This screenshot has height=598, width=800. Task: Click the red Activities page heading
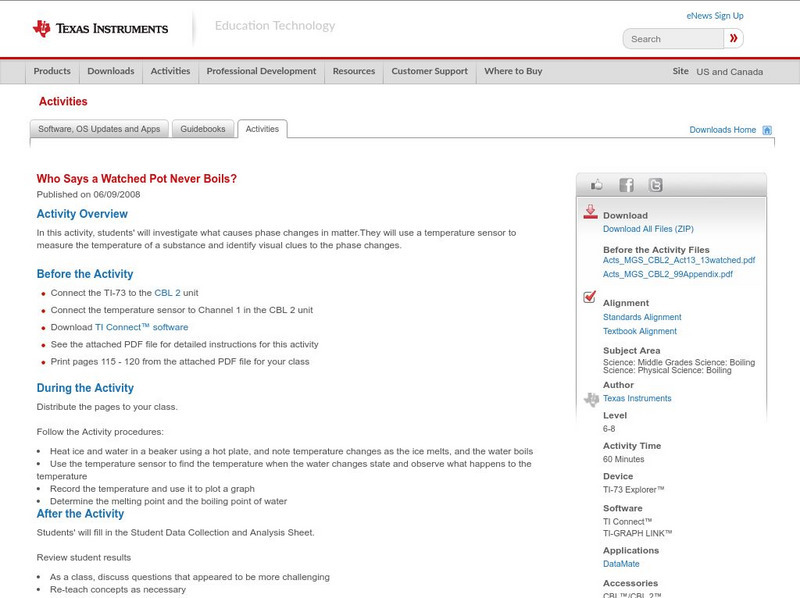click(x=63, y=102)
